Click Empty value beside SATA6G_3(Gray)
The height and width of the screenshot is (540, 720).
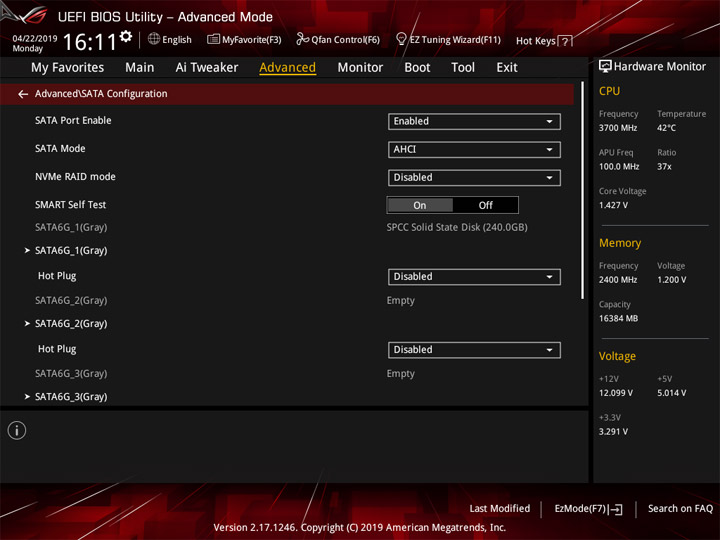click(x=400, y=374)
